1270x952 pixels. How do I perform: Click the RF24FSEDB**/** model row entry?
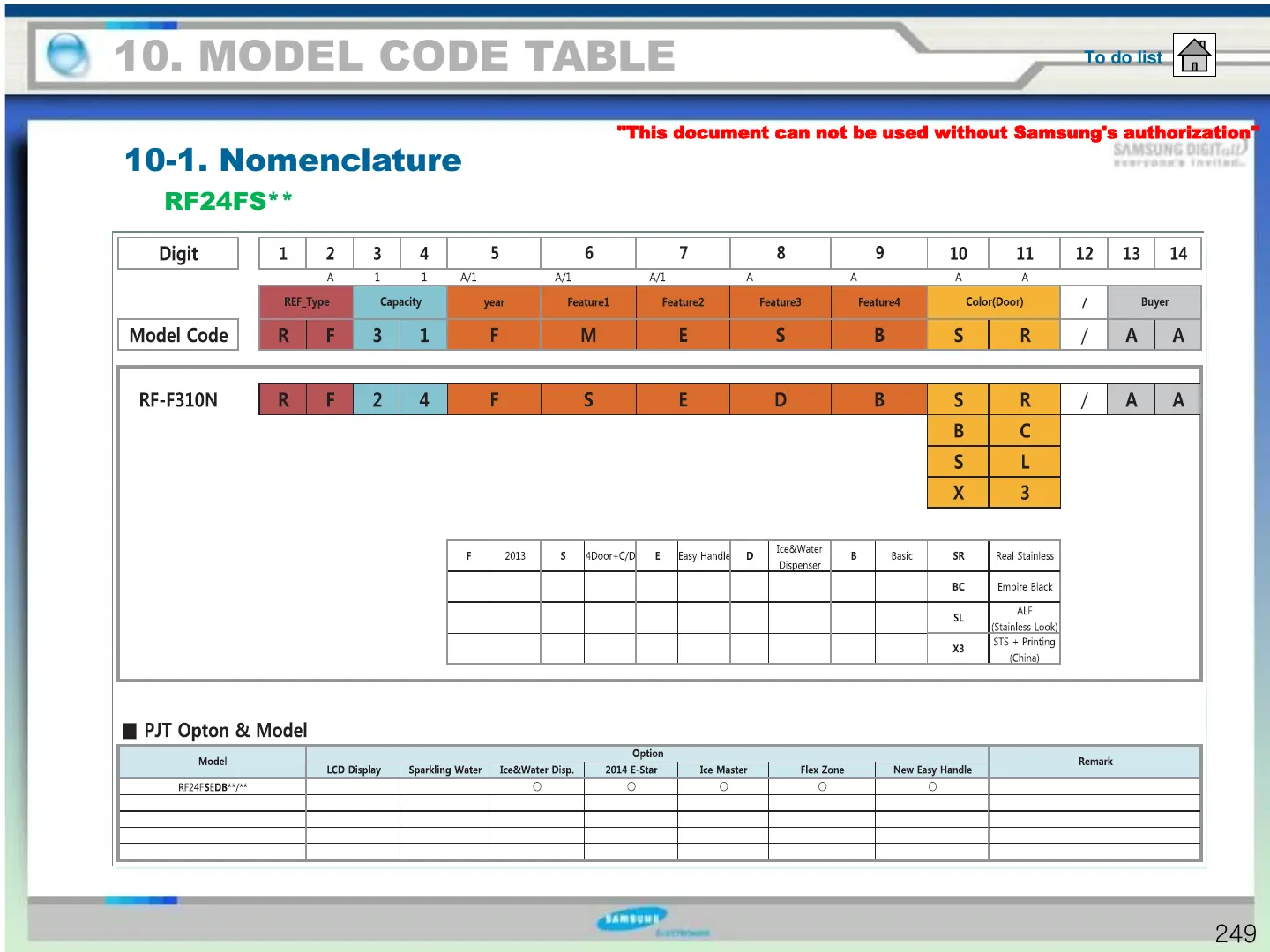point(213,787)
